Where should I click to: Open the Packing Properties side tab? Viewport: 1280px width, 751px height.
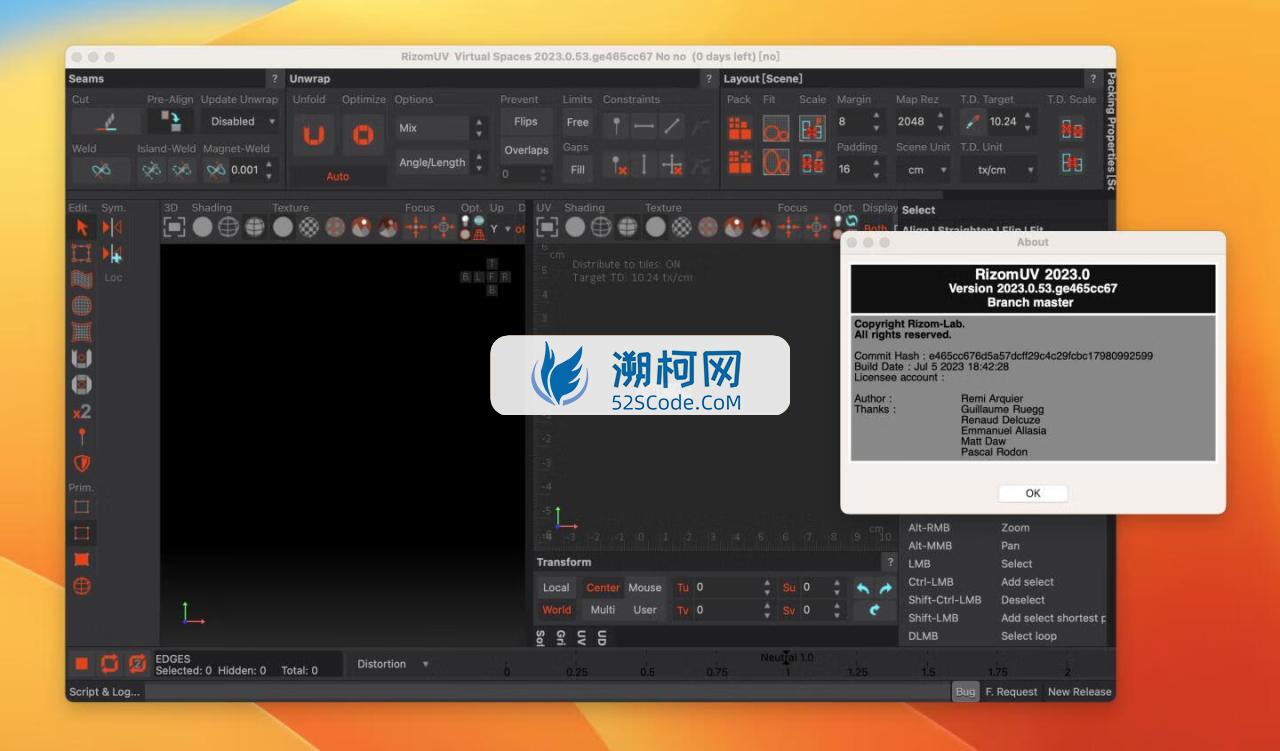(x=1111, y=130)
